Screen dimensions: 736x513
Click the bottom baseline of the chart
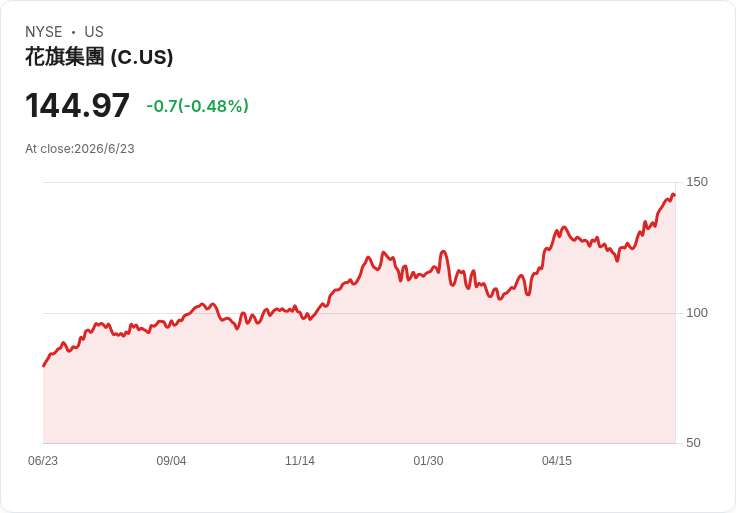pyautogui.click(x=359, y=443)
